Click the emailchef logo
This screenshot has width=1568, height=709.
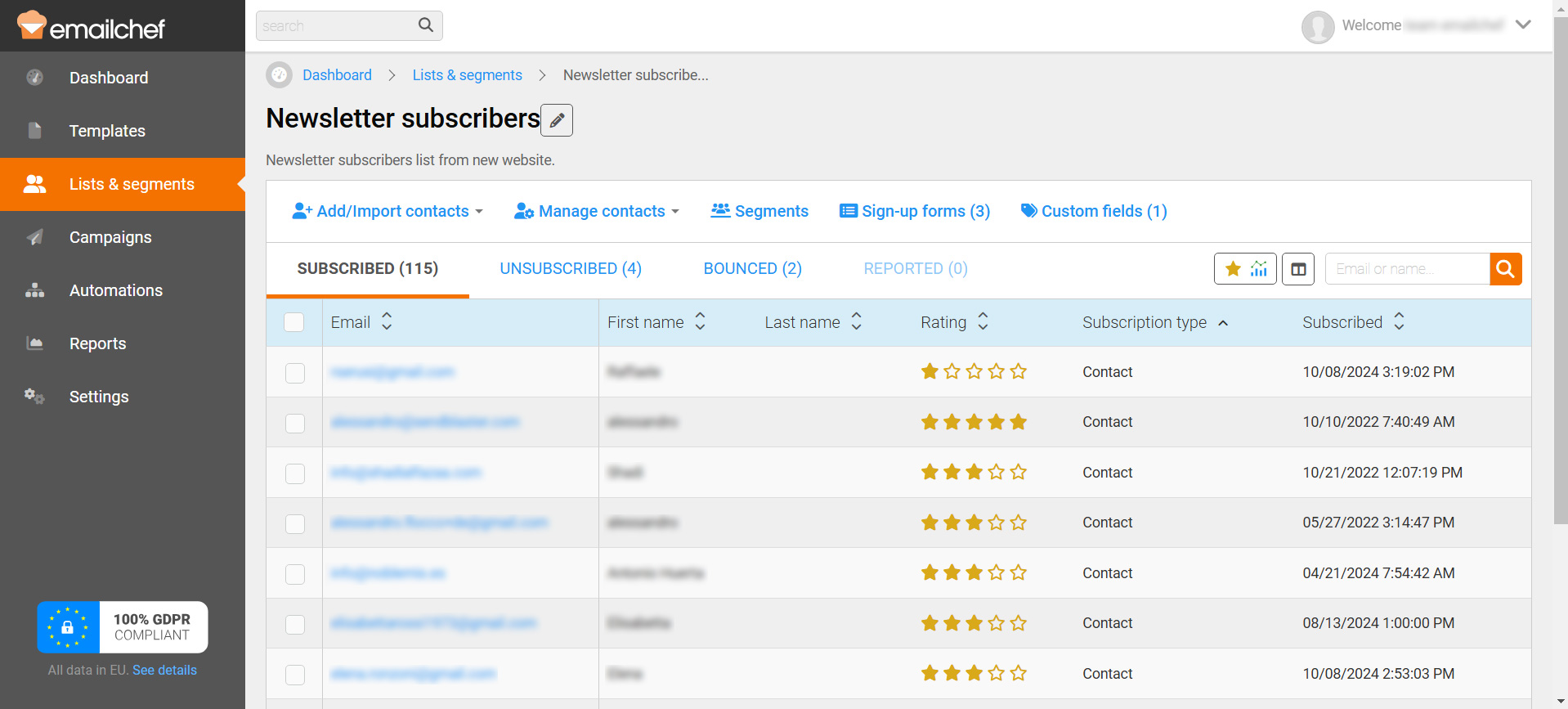tap(91, 26)
